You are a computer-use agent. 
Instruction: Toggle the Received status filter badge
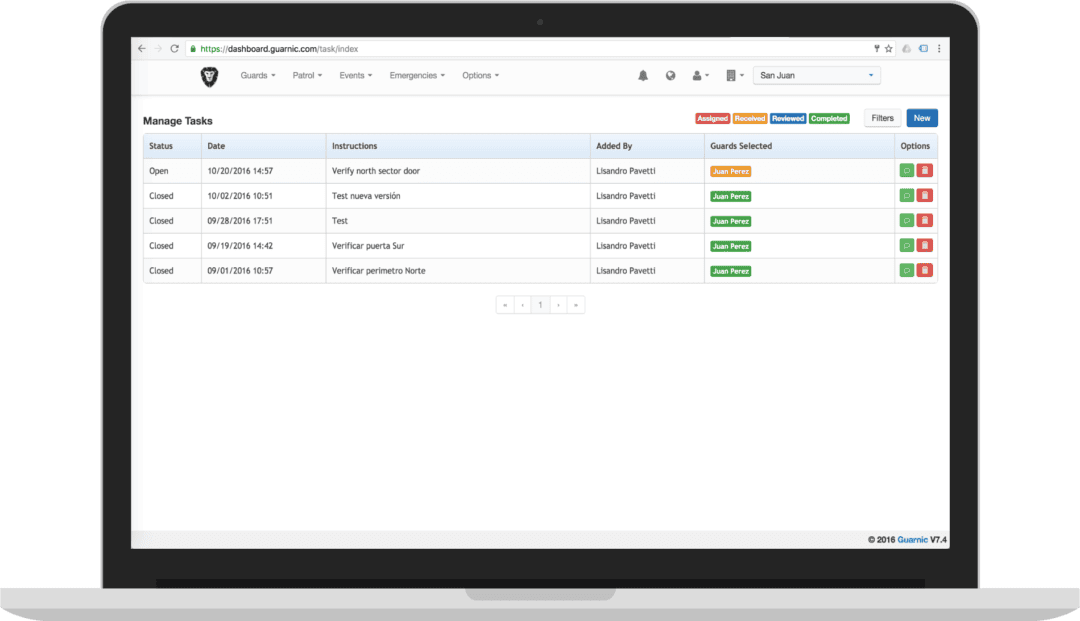coord(750,118)
